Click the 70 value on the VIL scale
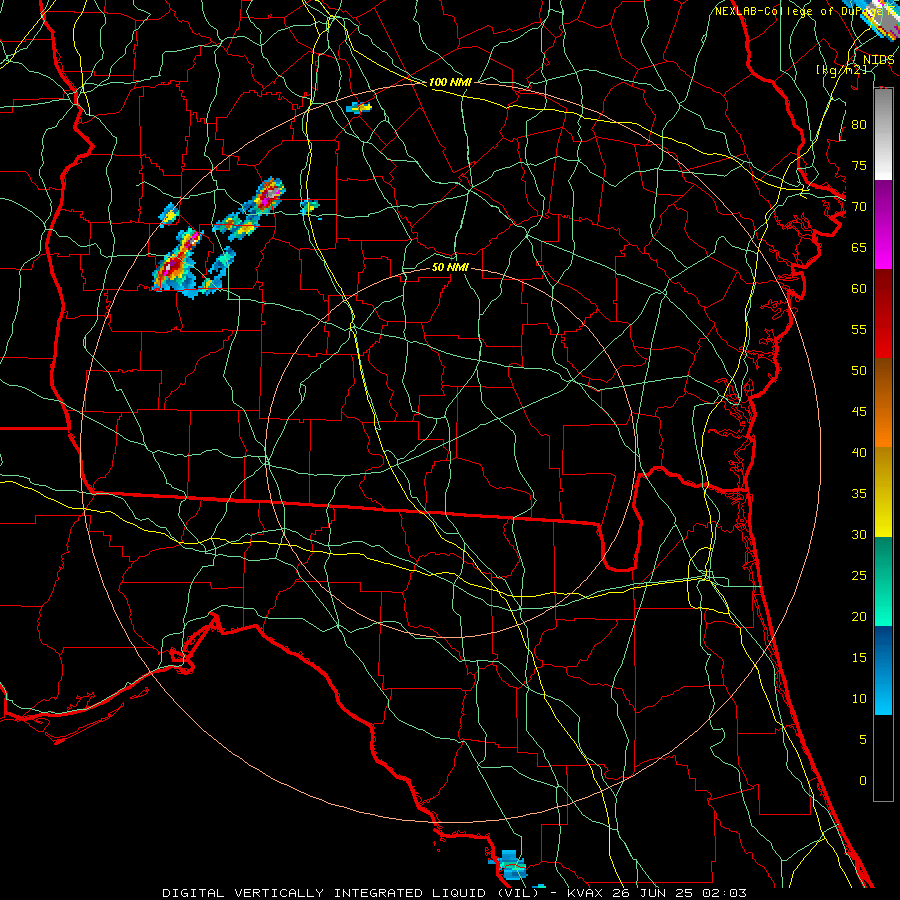The width and height of the screenshot is (900, 900). pyautogui.click(x=859, y=207)
